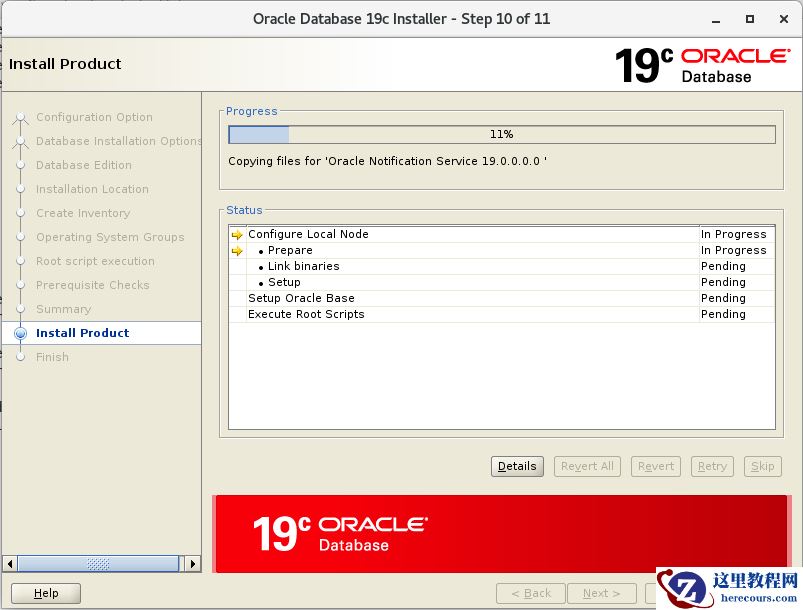
Task: Click Pending status of Execute Root Scripts
Action: pos(723,314)
